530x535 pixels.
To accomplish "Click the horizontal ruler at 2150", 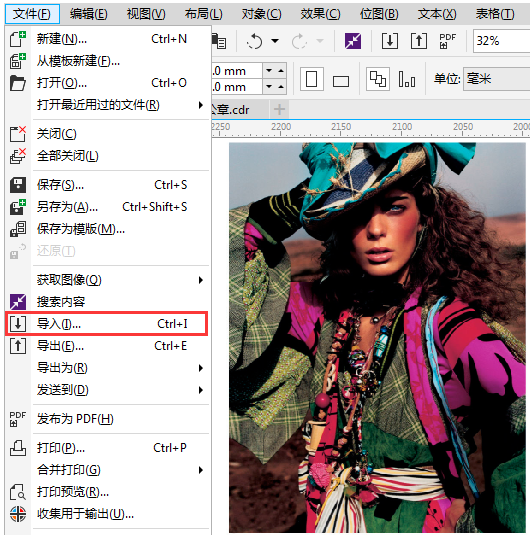I will (x=341, y=127).
